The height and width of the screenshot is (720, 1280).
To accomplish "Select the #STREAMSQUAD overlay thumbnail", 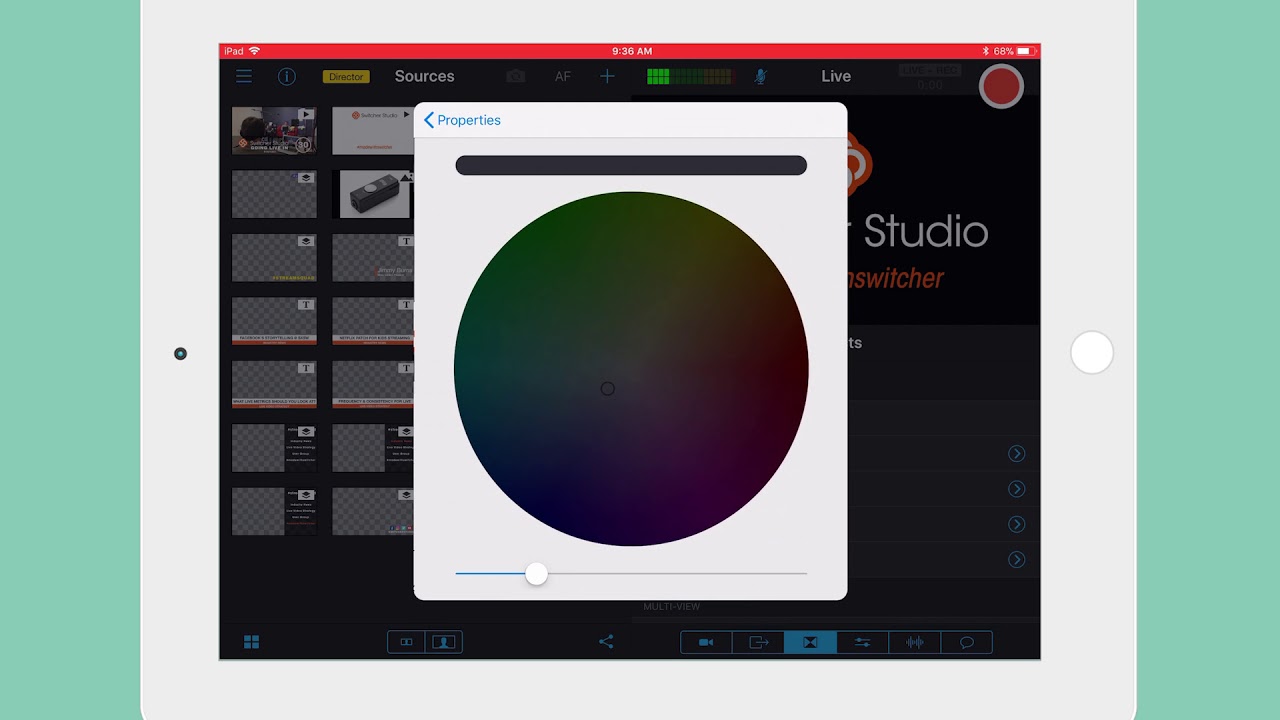I will point(274,258).
